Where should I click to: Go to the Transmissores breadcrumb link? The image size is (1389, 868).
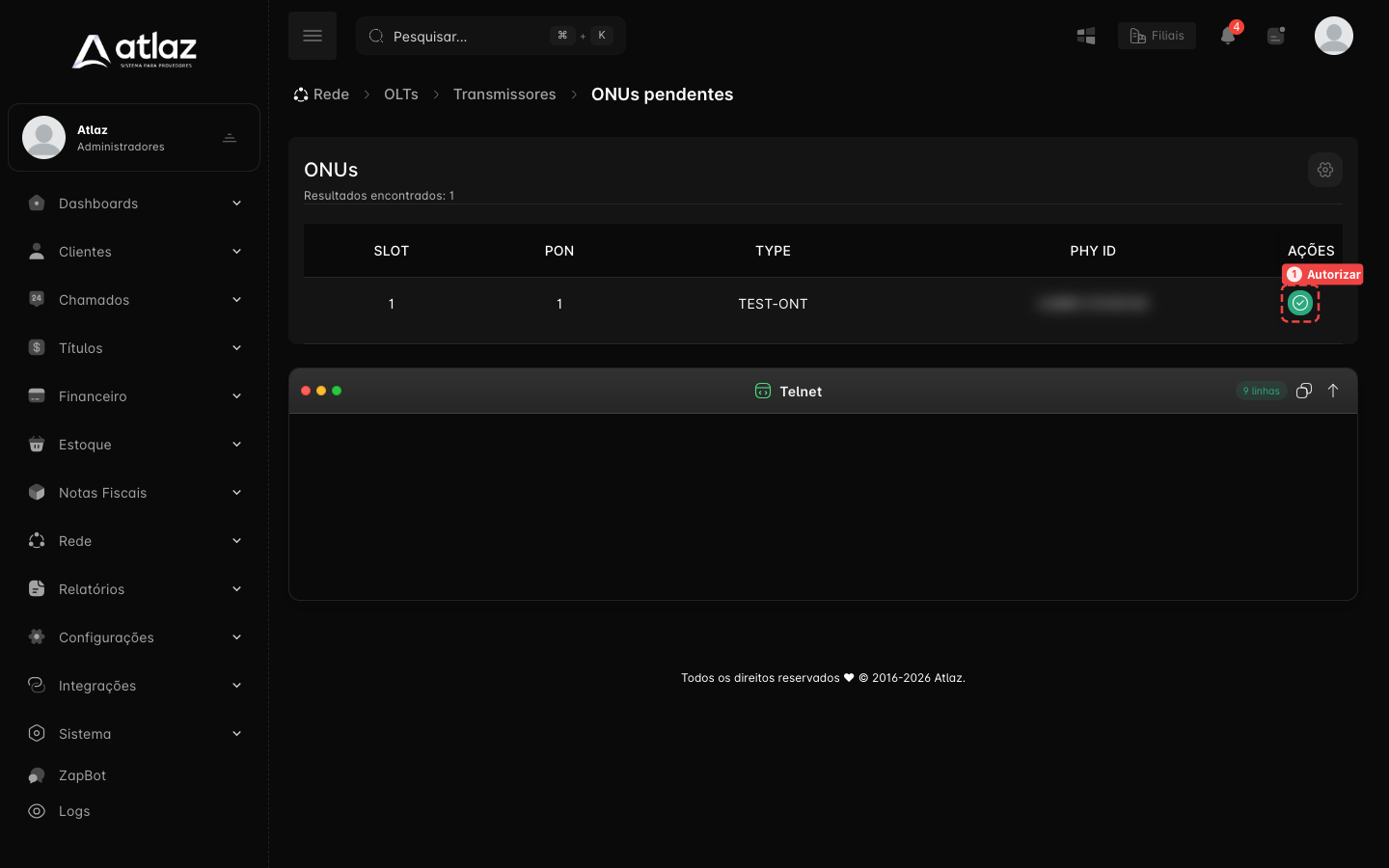coord(504,95)
